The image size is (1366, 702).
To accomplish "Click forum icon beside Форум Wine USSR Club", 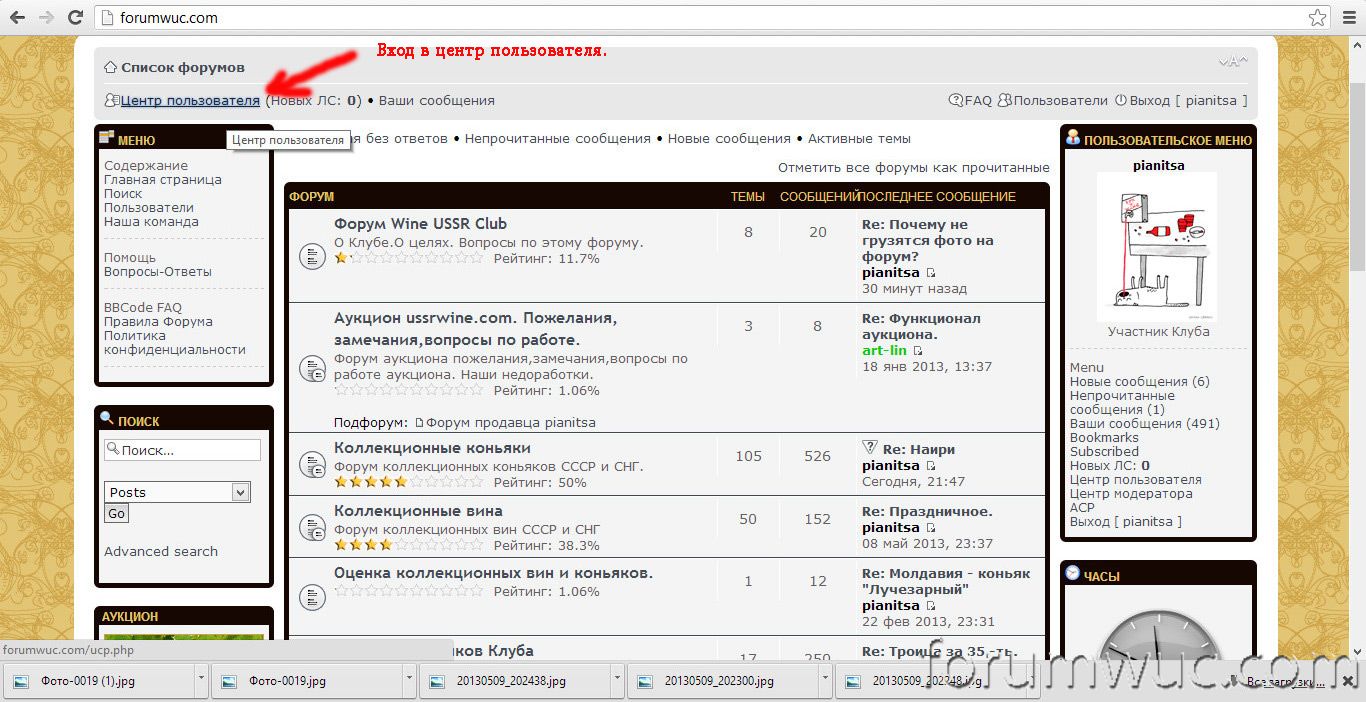I will 312,256.
